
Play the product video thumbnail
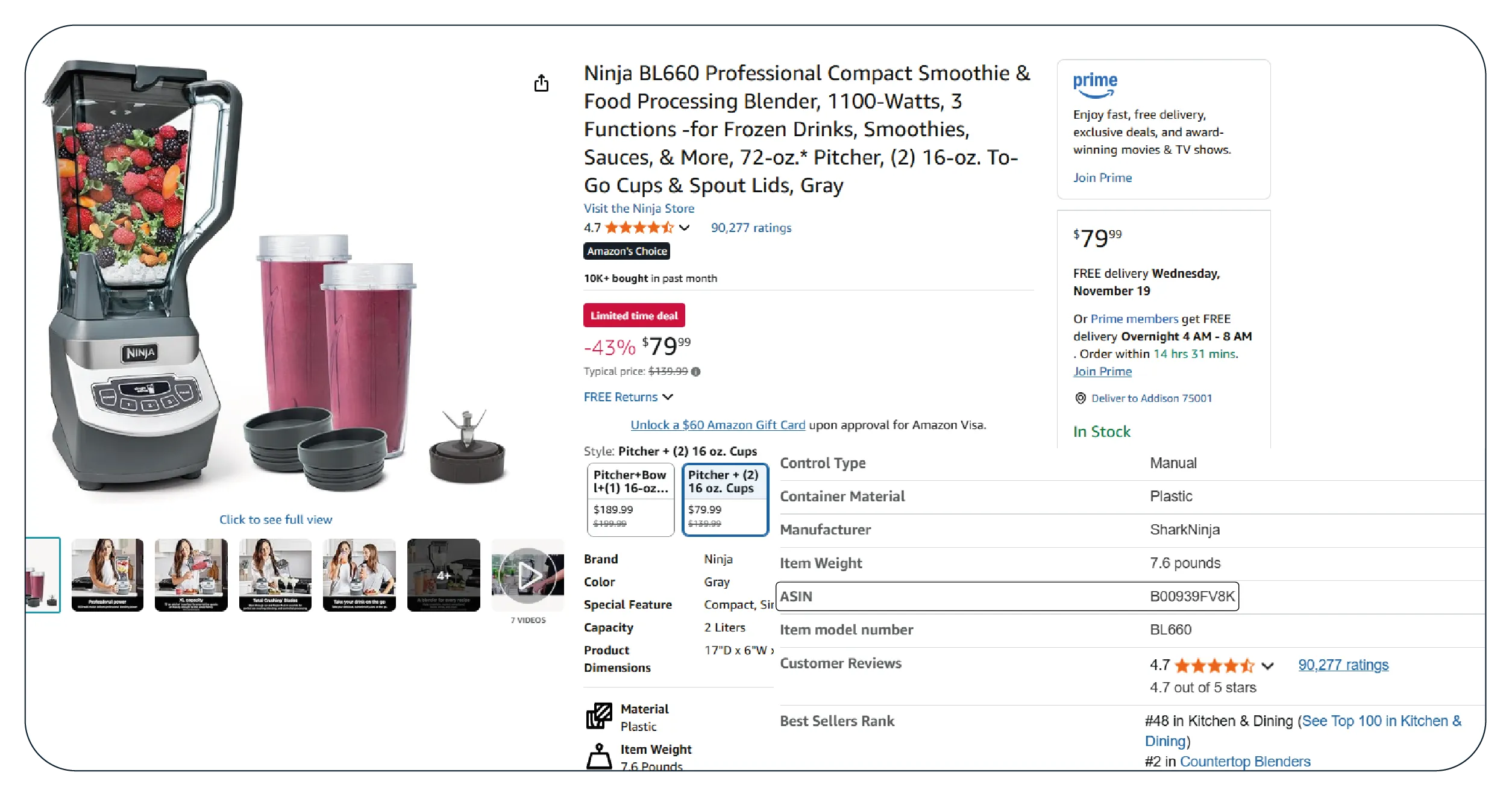(x=528, y=575)
